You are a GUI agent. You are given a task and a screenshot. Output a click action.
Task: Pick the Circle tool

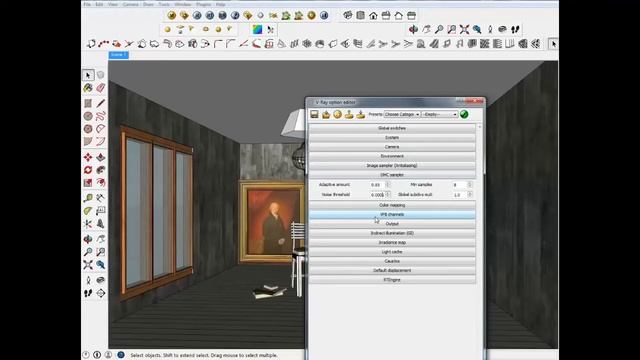(88, 116)
